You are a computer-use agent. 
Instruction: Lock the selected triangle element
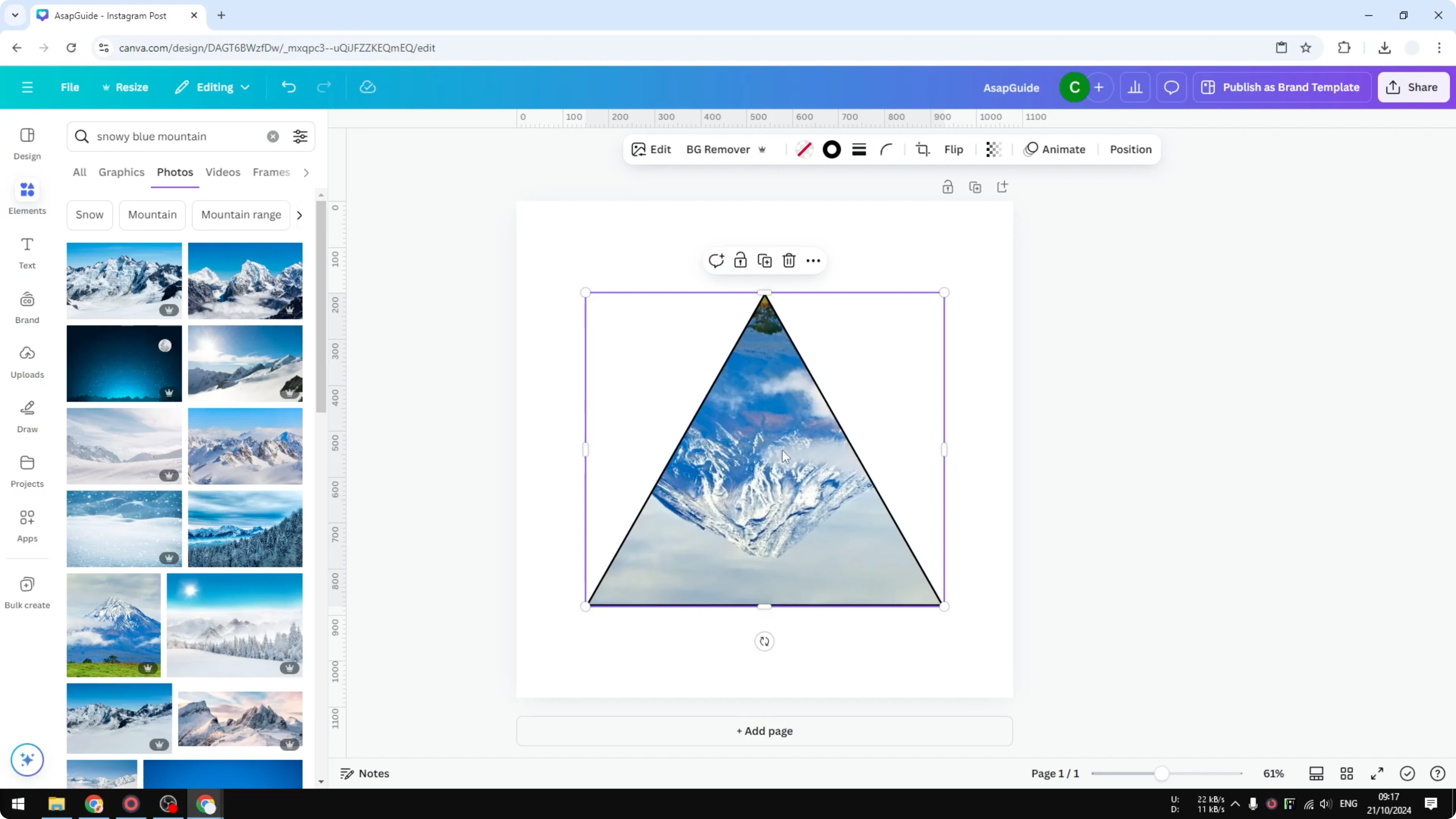[x=740, y=261]
